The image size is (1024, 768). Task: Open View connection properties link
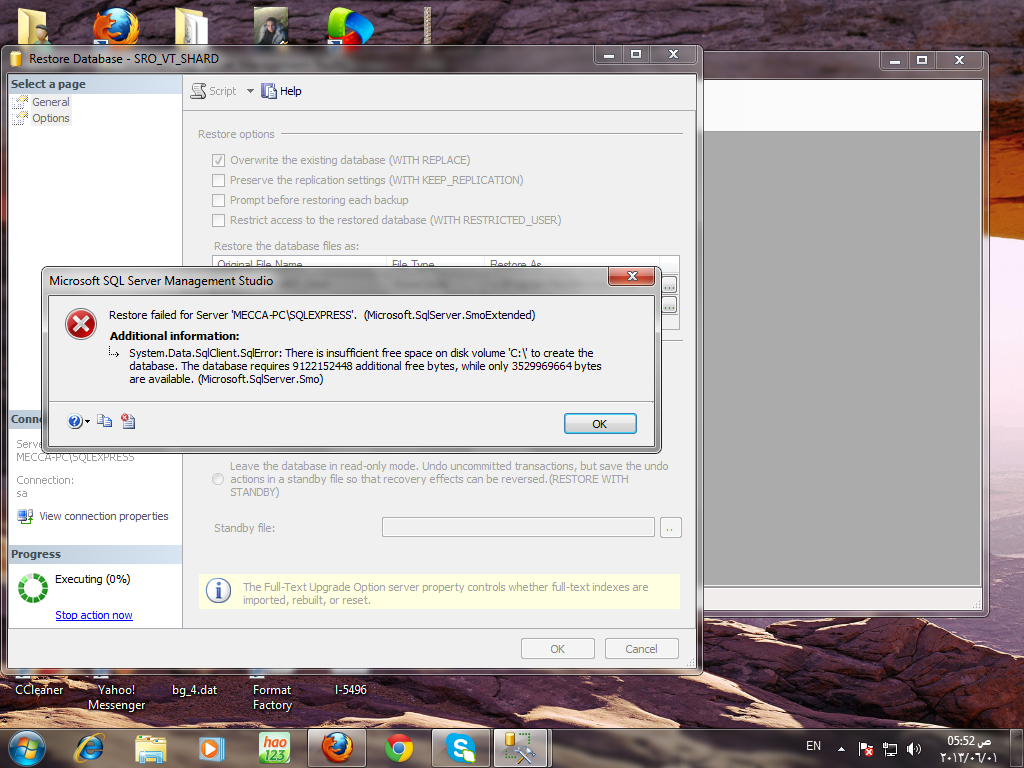(x=104, y=516)
